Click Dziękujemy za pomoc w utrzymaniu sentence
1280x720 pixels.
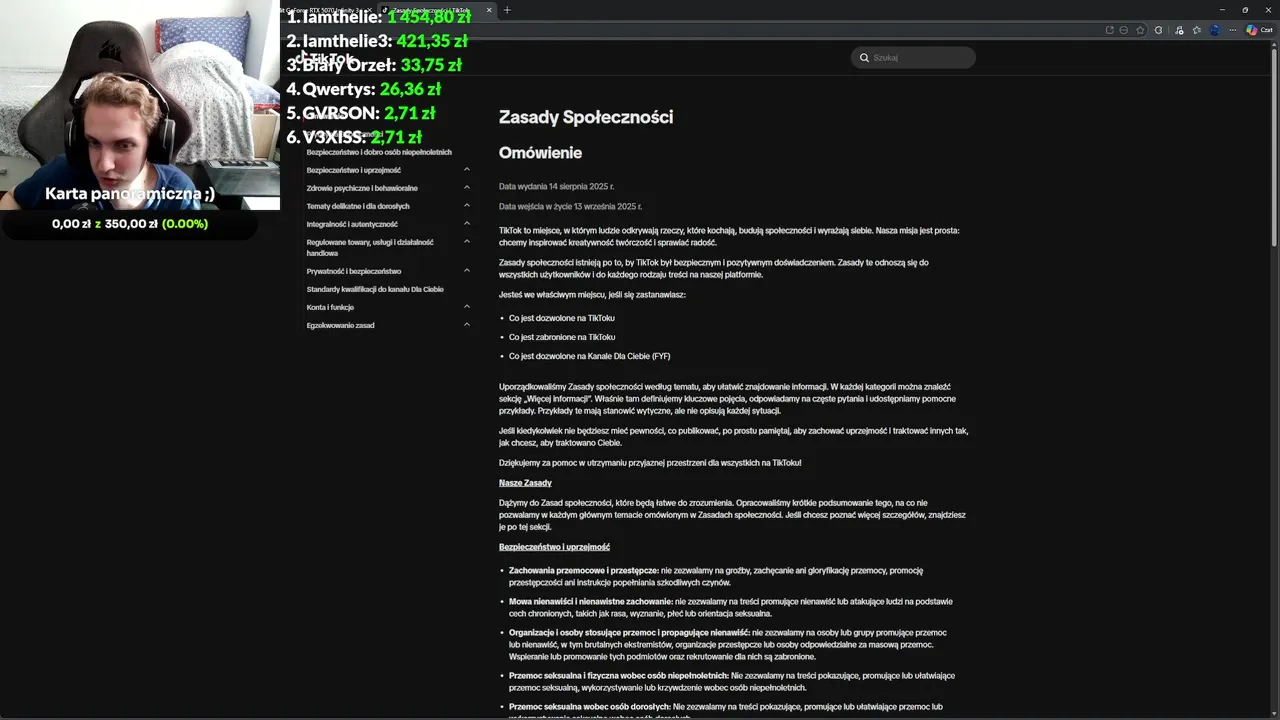650,463
